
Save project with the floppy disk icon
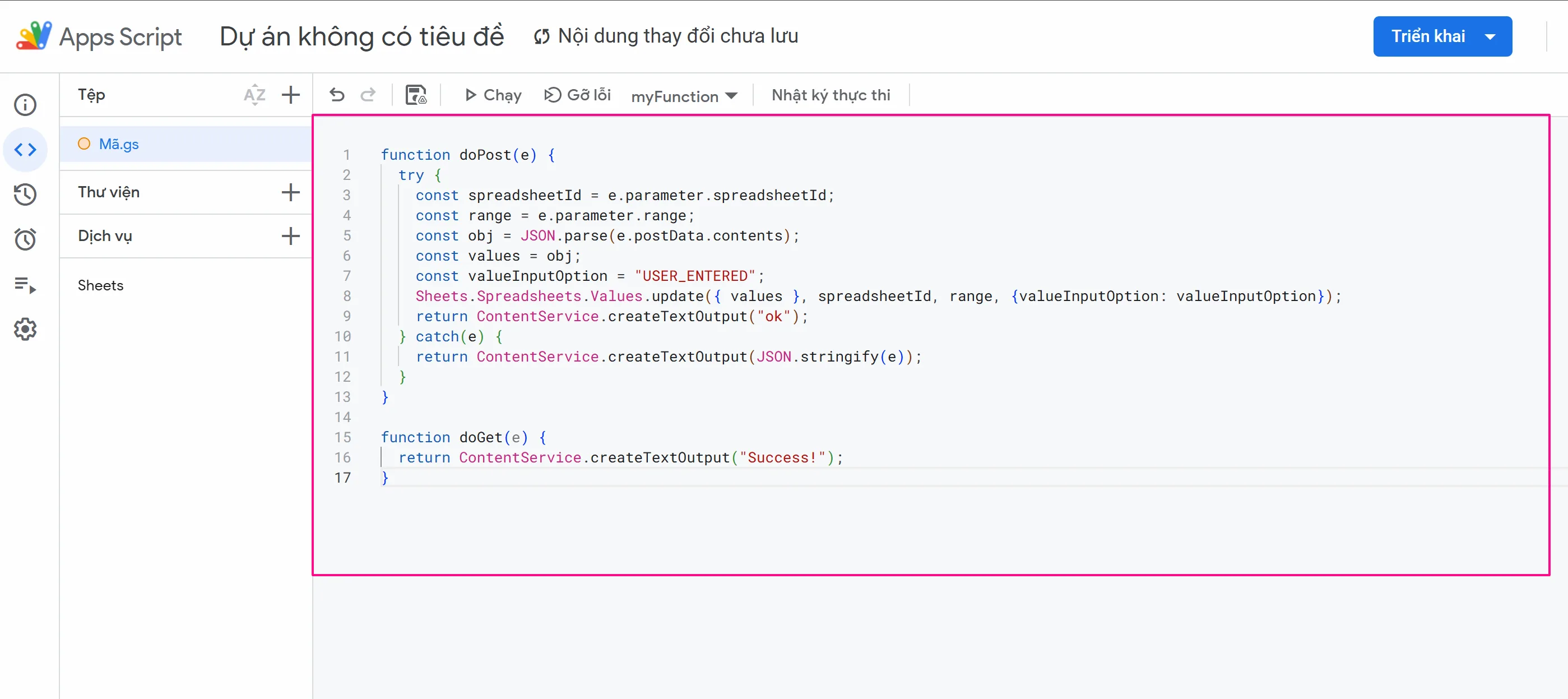(x=416, y=95)
